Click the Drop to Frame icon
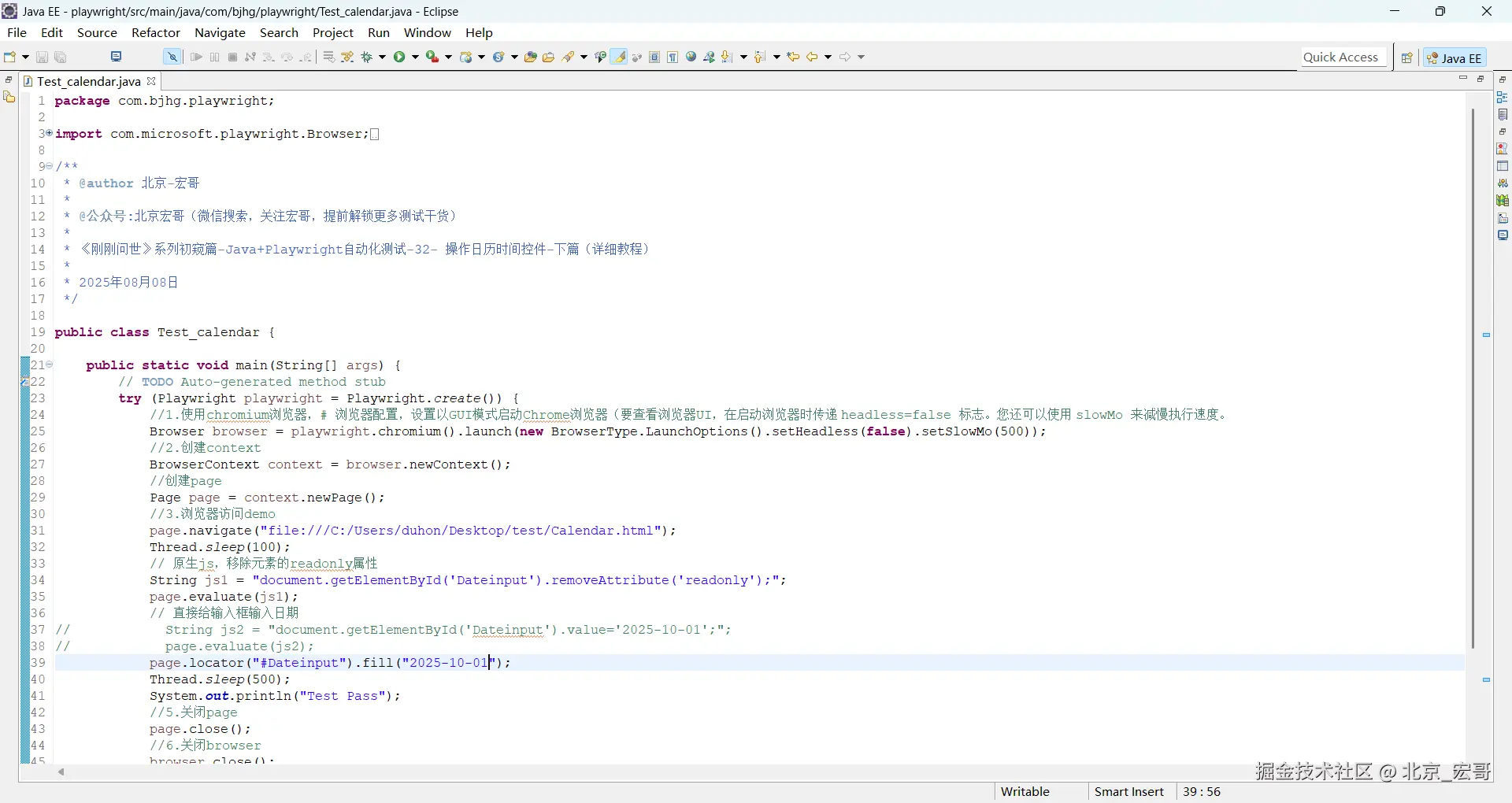 [329, 57]
